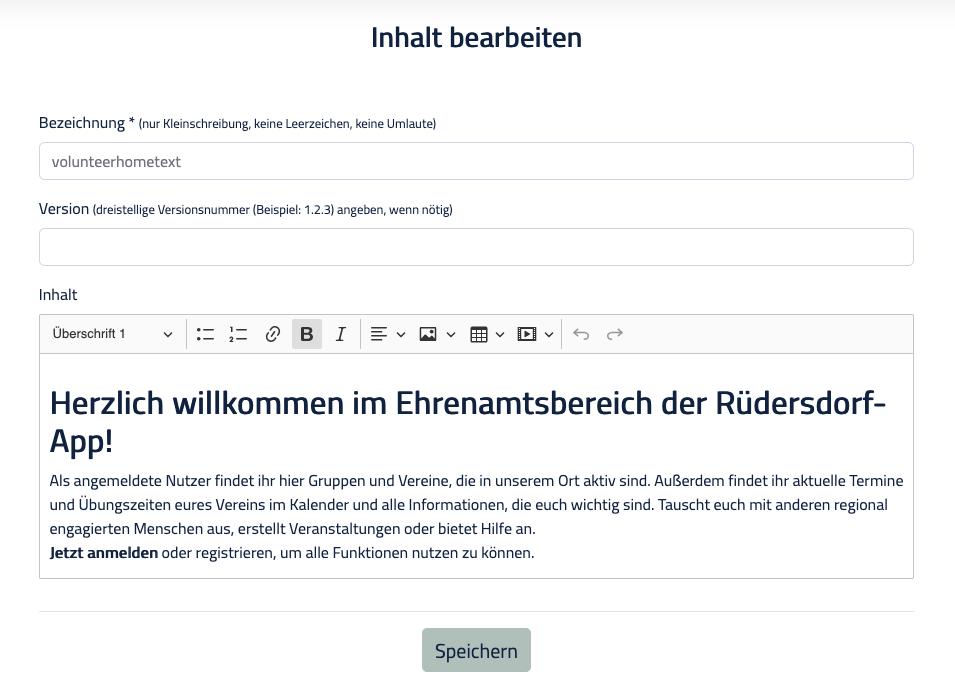Click the Speichern button
Image resolution: width=955 pixels, height=696 pixels.
tap(476, 649)
